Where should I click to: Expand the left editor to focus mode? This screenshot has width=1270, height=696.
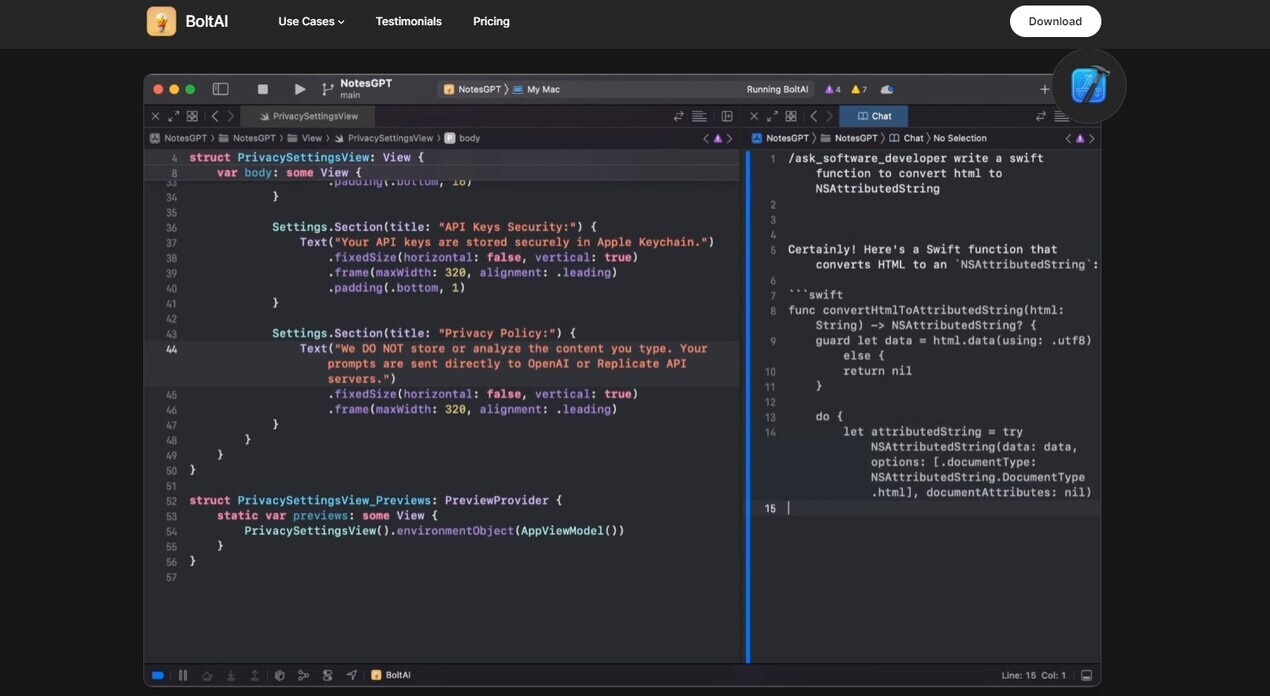point(173,116)
